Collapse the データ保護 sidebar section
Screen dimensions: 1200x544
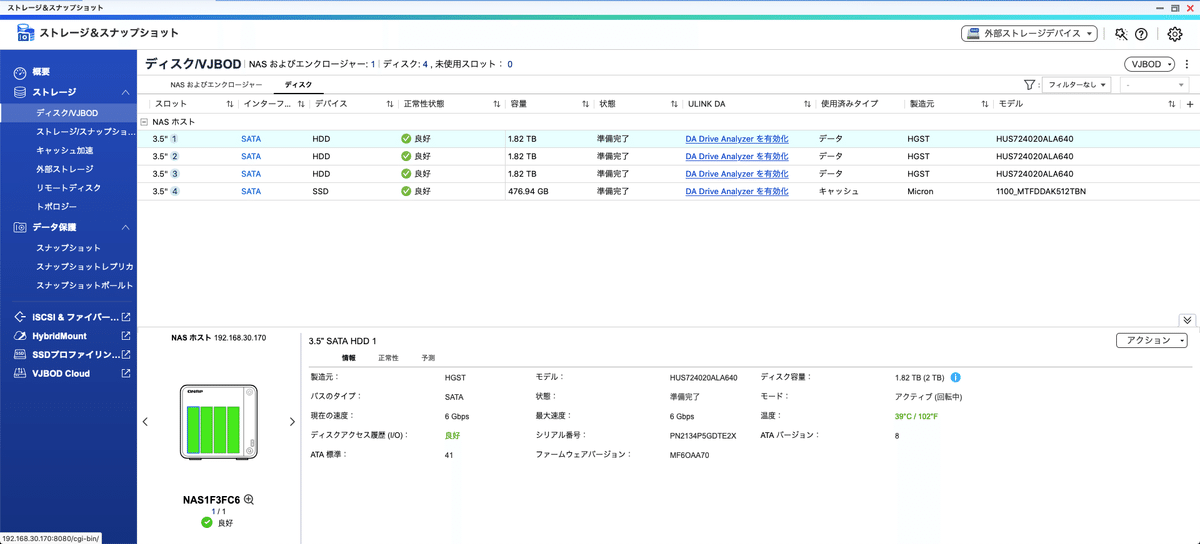click(x=126, y=227)
